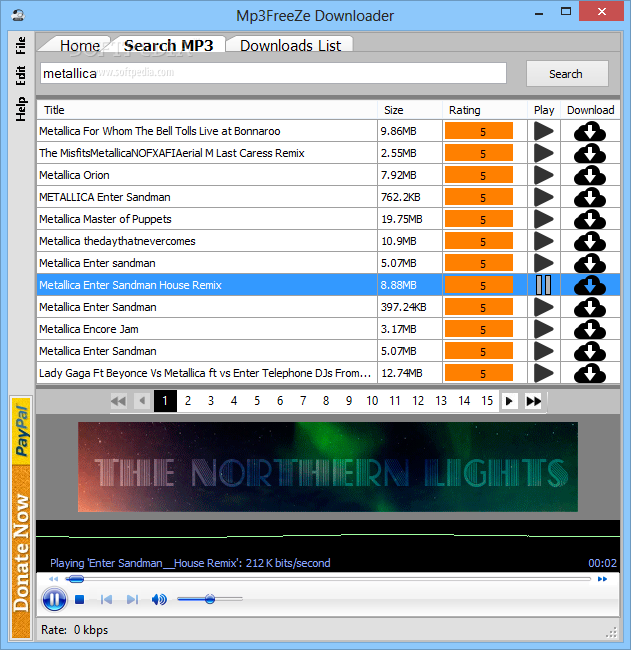Viewport: 631px width, 650px height.
Task: Download Metallica Encore Jam
Action: [590, 329]
